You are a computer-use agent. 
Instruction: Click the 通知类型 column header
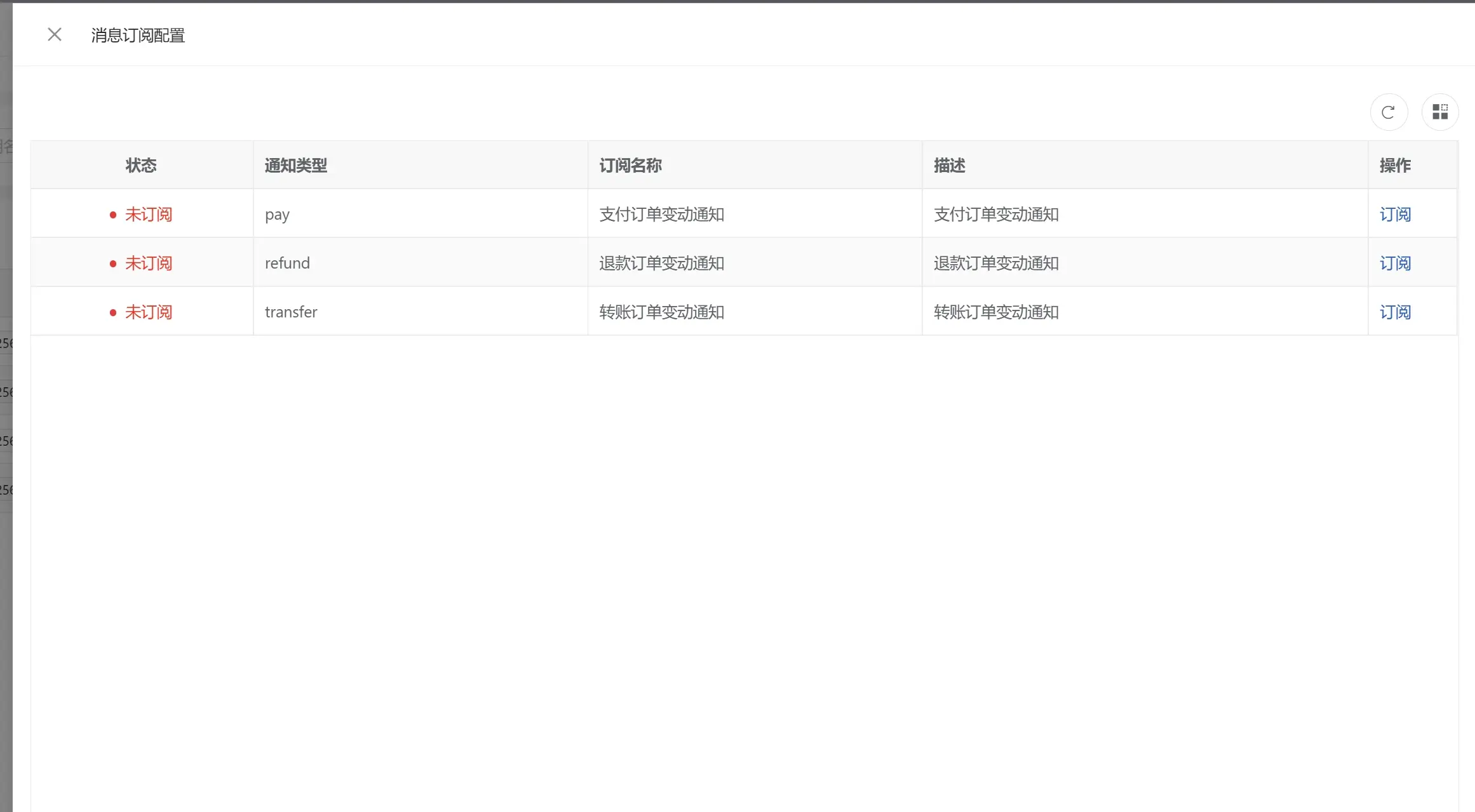[x=295, y=166]
